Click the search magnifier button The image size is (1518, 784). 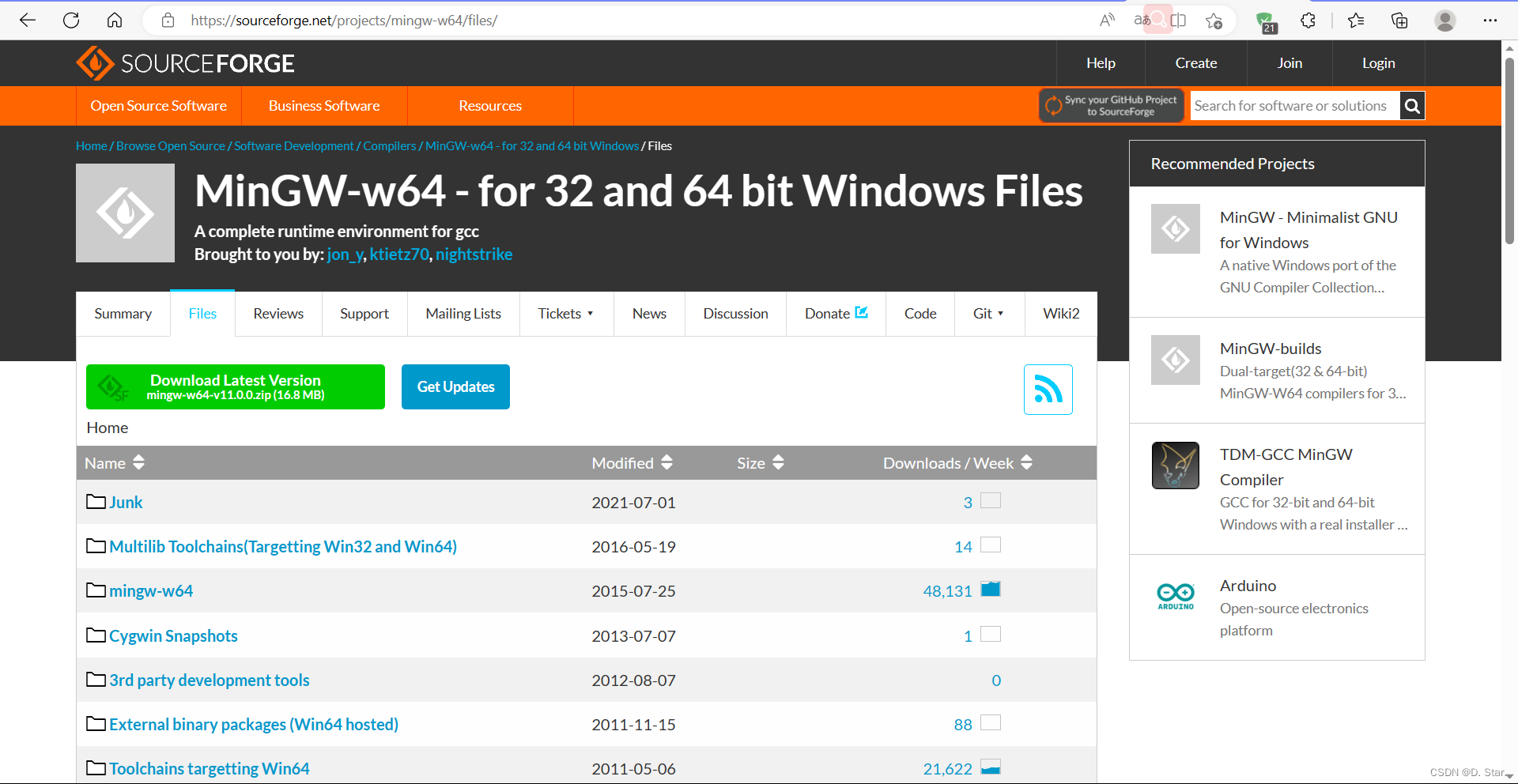[x=1412, y=106]
